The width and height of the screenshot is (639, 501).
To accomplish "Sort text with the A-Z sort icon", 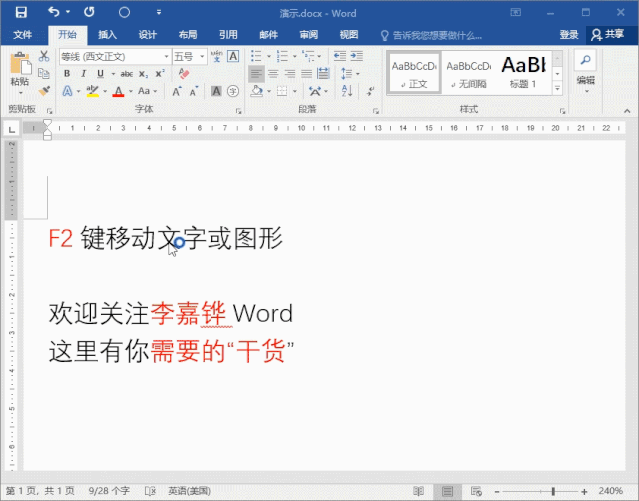I will [347, 91].
